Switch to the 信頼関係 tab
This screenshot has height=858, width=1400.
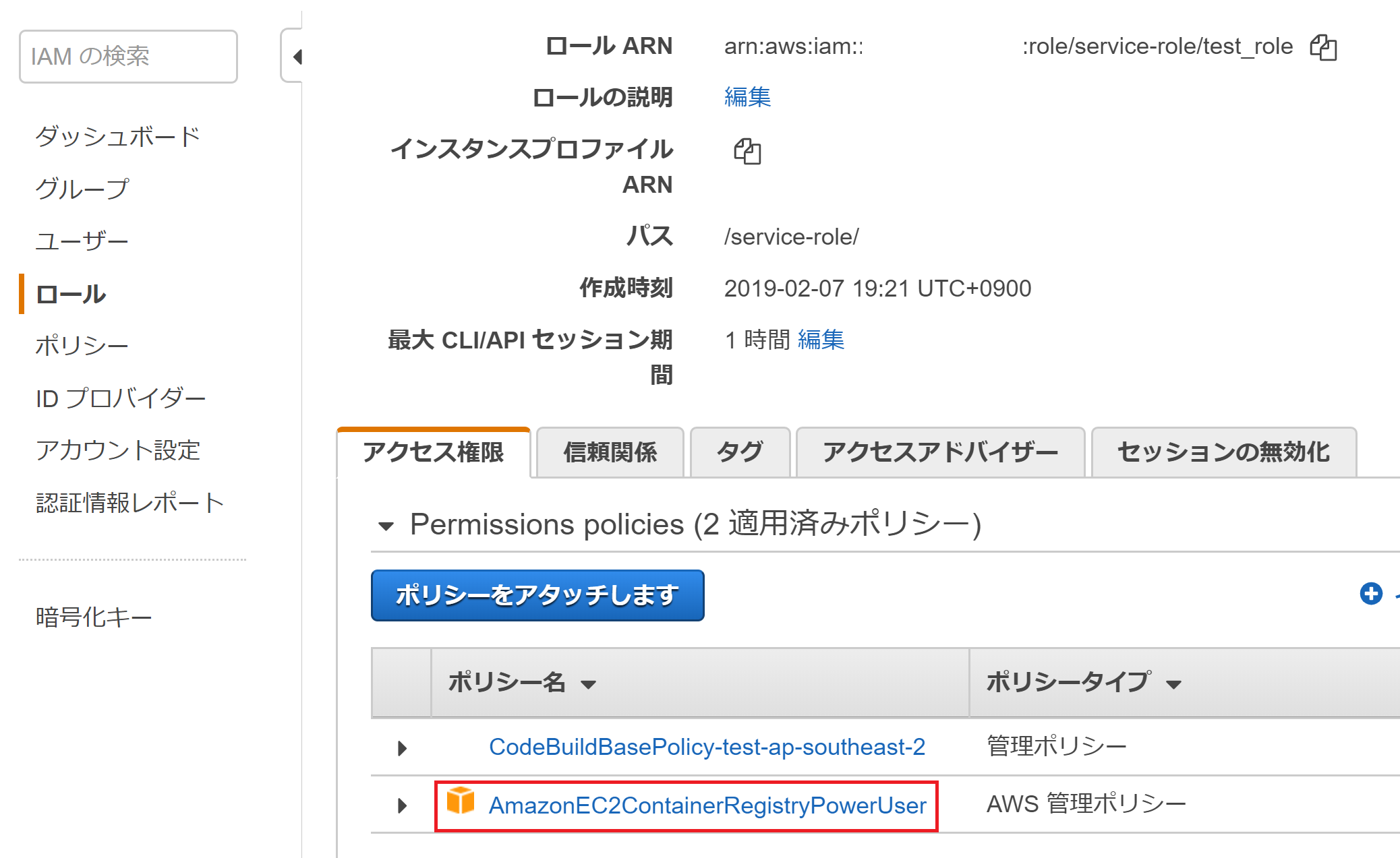[609, 452]
